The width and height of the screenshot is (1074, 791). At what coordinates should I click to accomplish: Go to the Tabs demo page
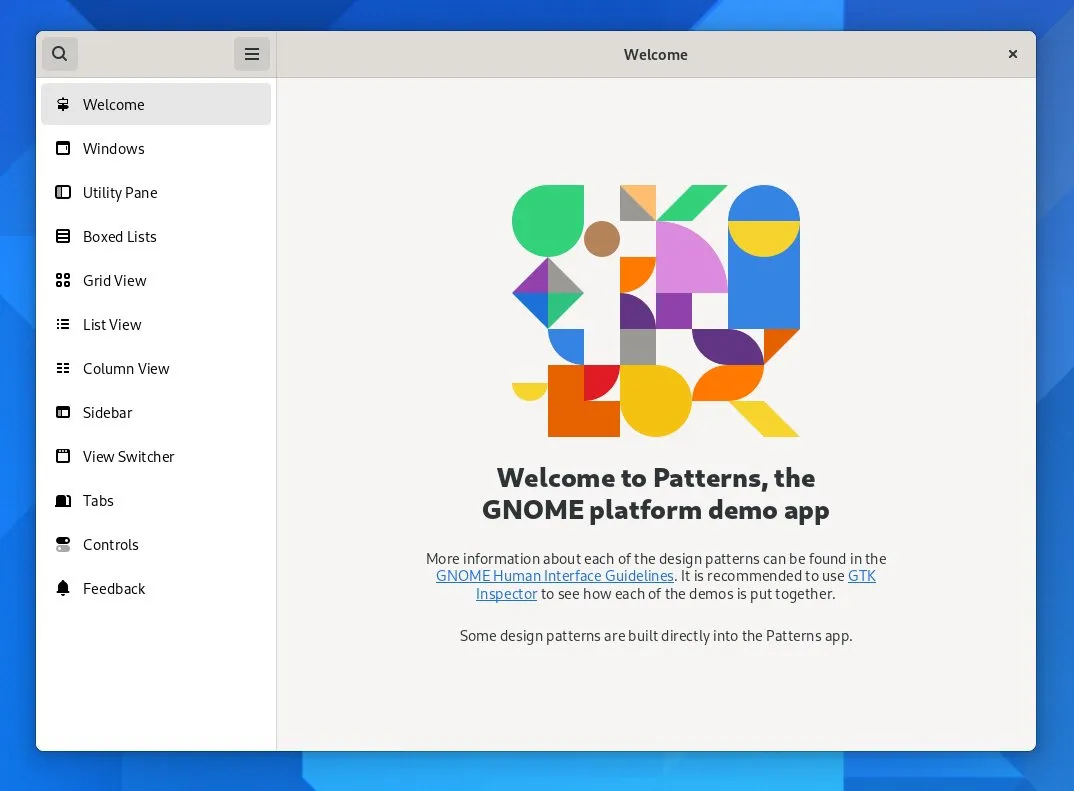(x=98, y=501)
